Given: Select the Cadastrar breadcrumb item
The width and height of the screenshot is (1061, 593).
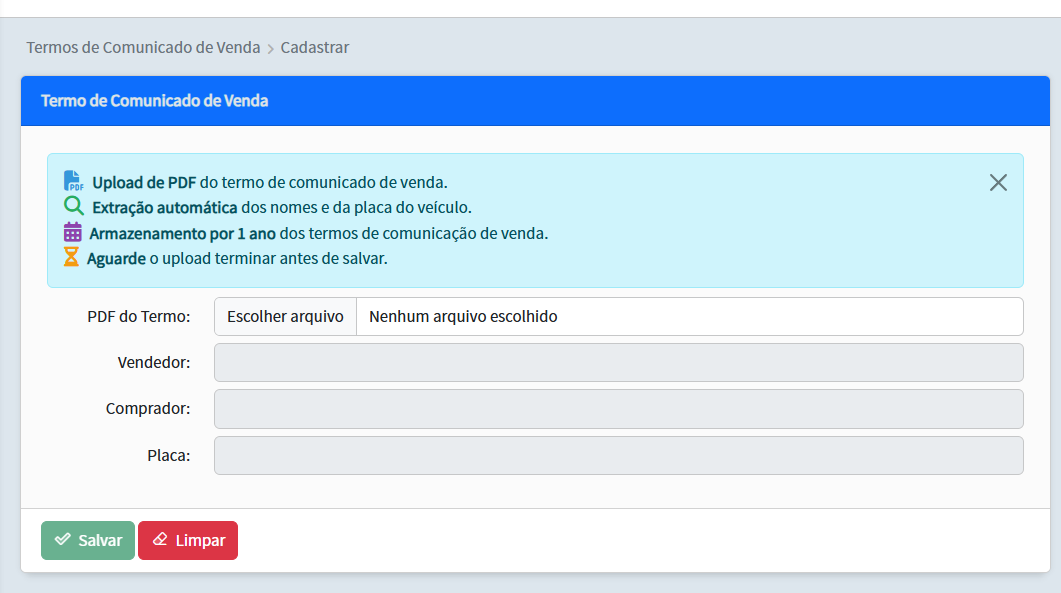Looking at the screenshot, I should tap(314, 47).
